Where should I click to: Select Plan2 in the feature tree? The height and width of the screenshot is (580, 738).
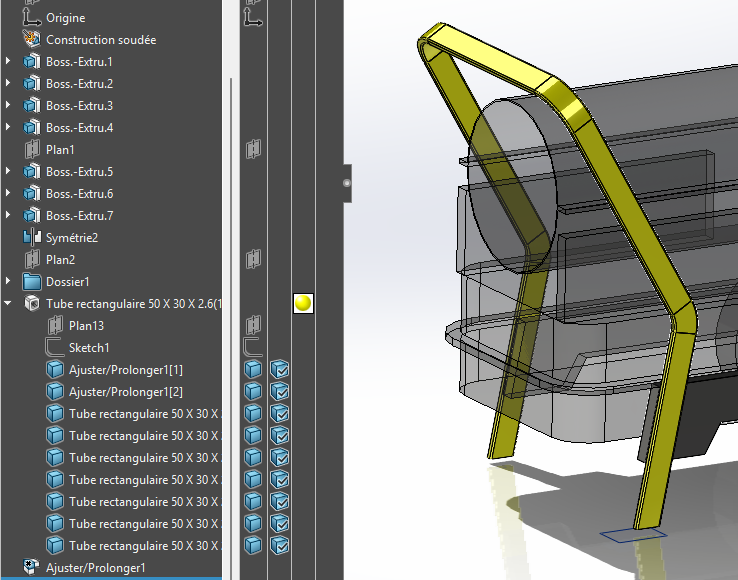[60, 260]
